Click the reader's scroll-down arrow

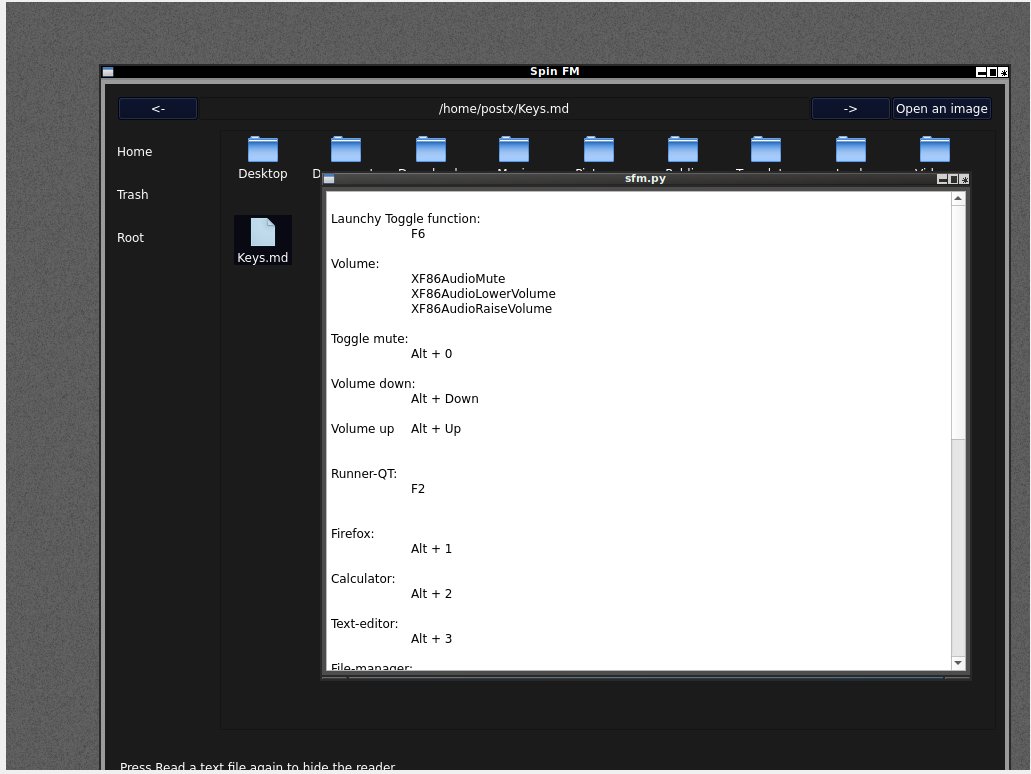958,663
